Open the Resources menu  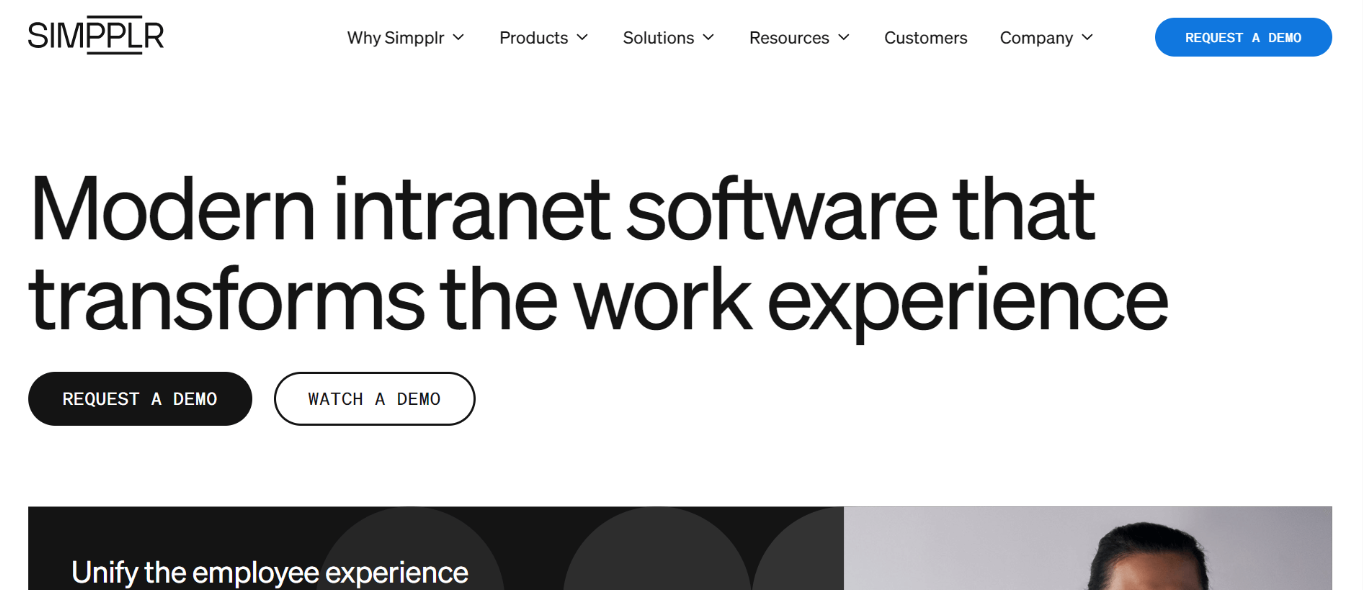click(x=799, y=38)
